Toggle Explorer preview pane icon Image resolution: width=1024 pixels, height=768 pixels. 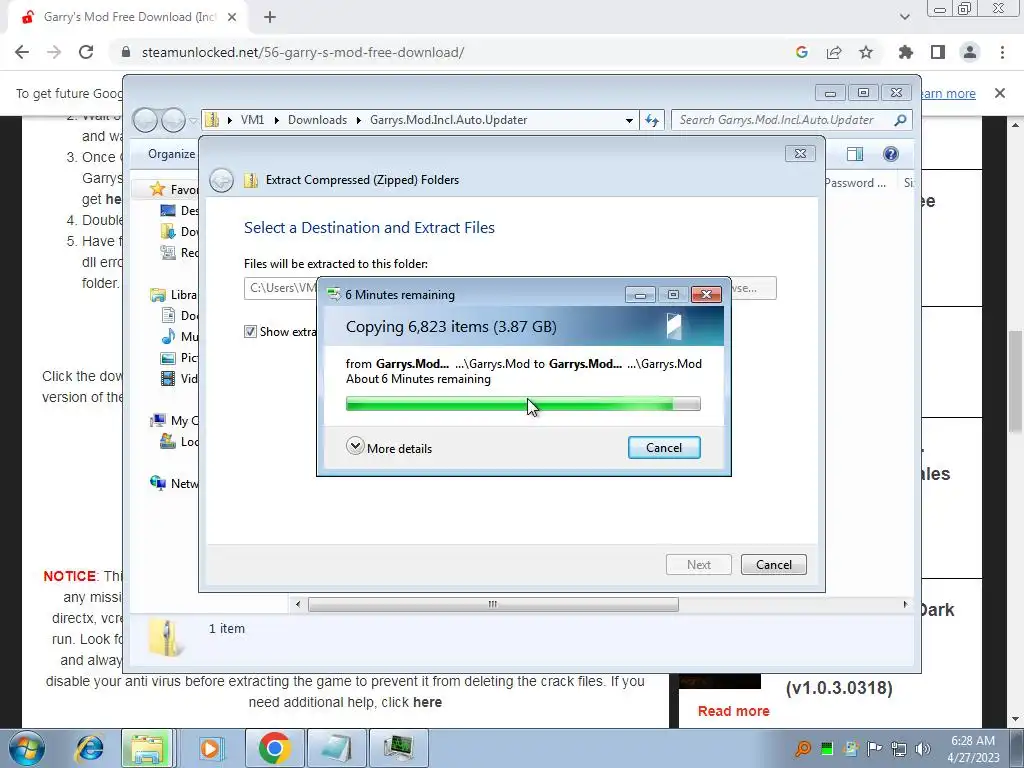(855, 153)
